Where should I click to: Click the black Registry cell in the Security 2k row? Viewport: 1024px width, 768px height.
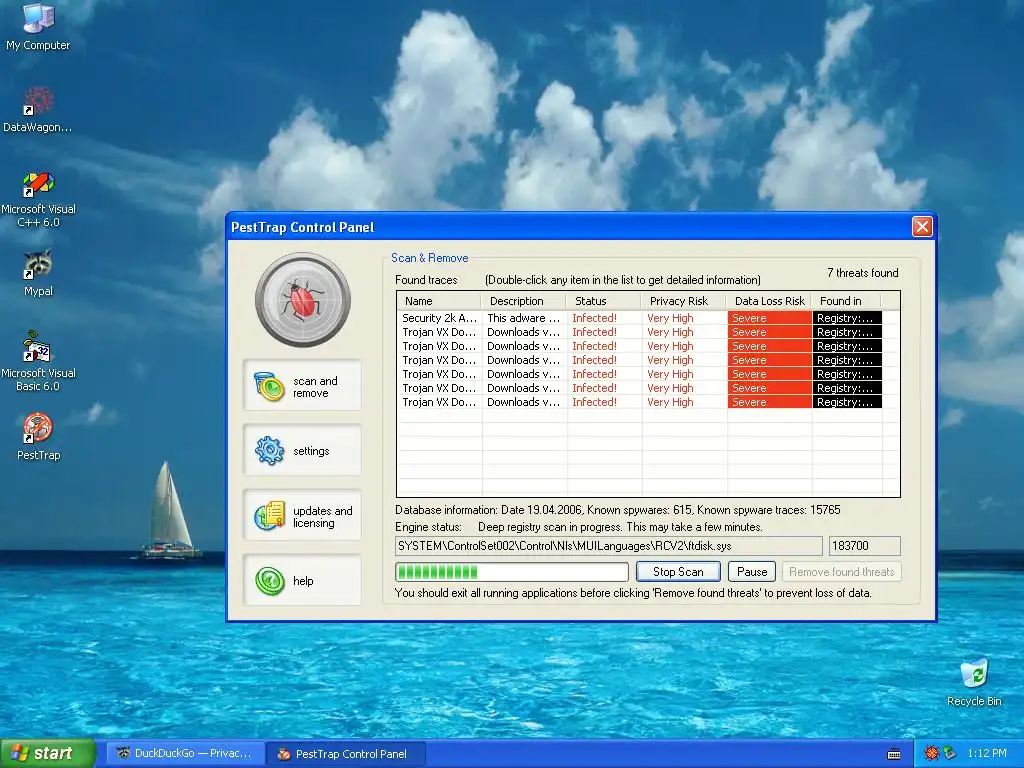pos(847,318)
